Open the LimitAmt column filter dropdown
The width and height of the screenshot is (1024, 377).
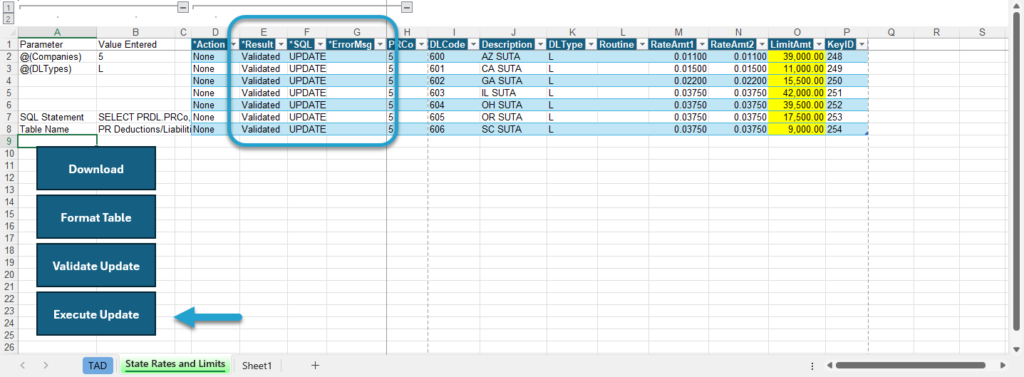point(818,44)
